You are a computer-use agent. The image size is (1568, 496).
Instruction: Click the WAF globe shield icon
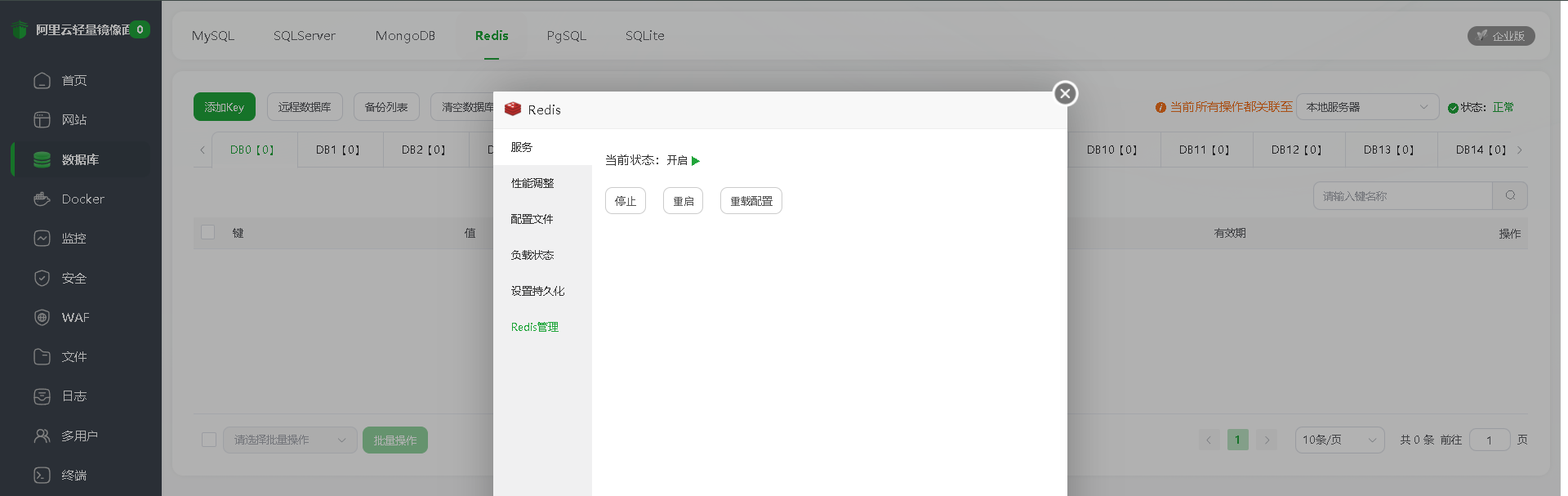[42, 317]
